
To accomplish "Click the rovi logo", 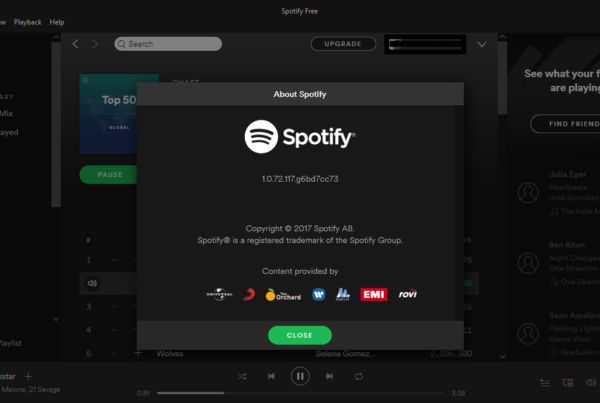I will (x=408, y=294).
